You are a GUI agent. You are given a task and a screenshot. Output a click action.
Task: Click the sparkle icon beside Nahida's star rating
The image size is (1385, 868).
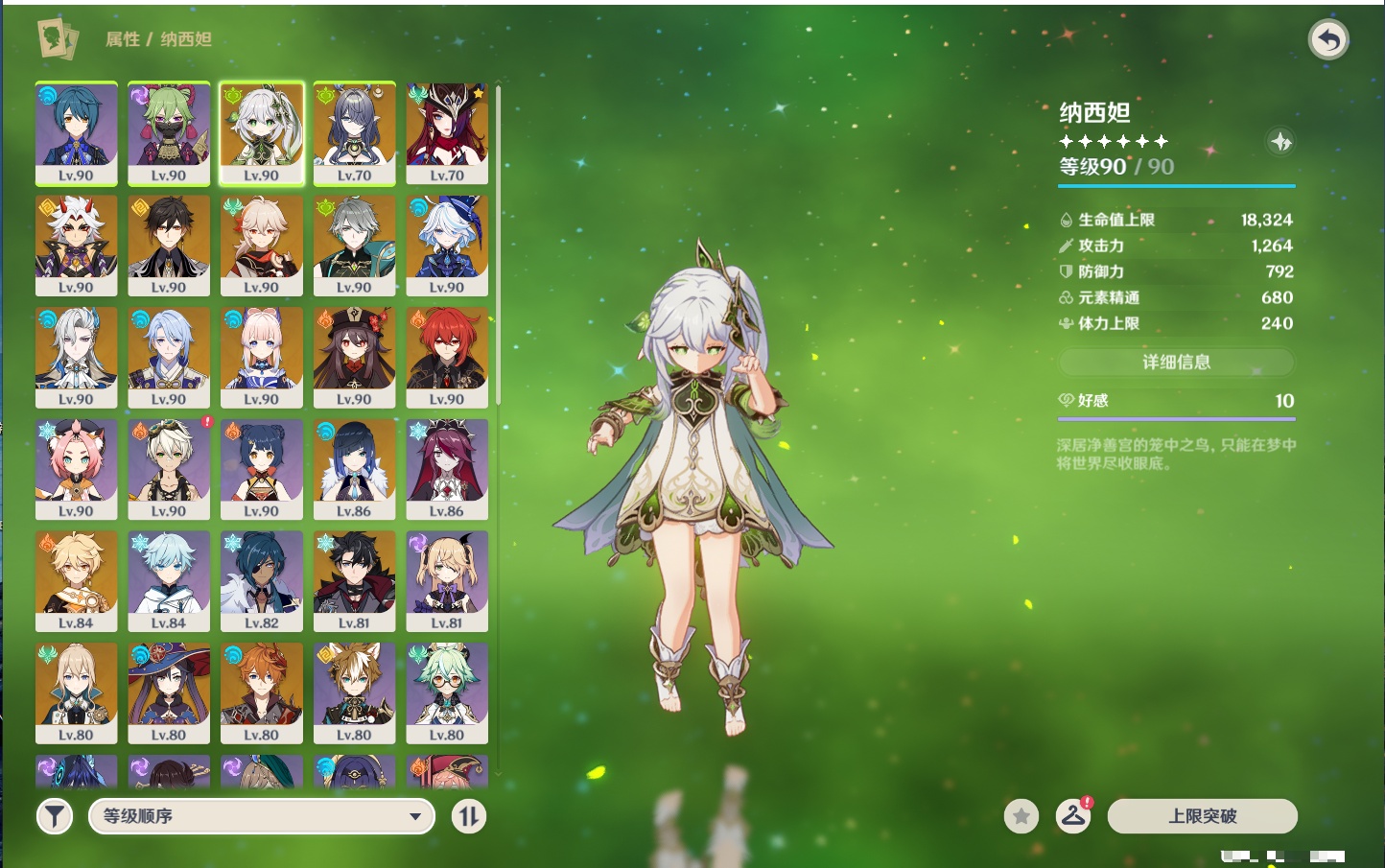pos(1281,142)
